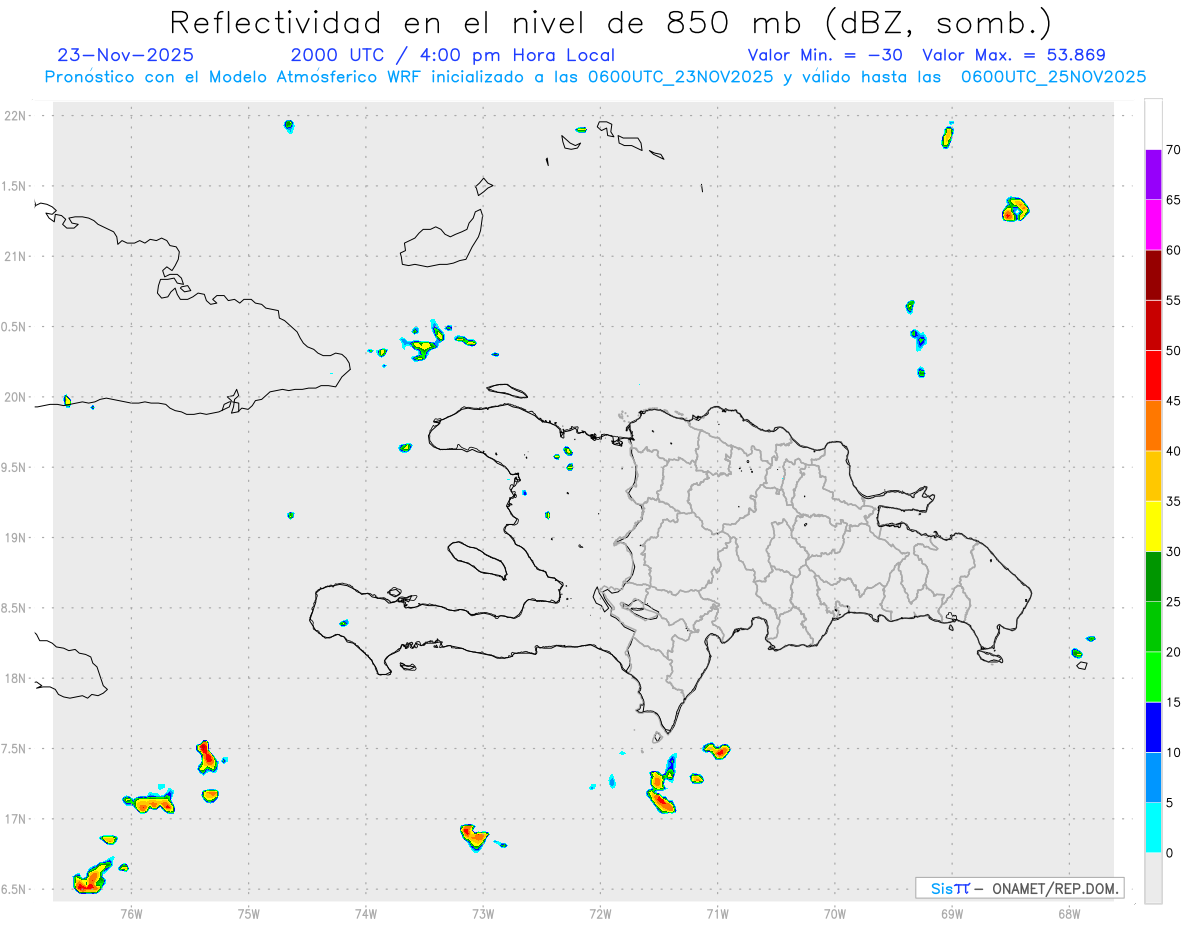Click the "ONAMET/REP.DOM." credit label
Screen dimensions: 1200x927
(1055, 888)
